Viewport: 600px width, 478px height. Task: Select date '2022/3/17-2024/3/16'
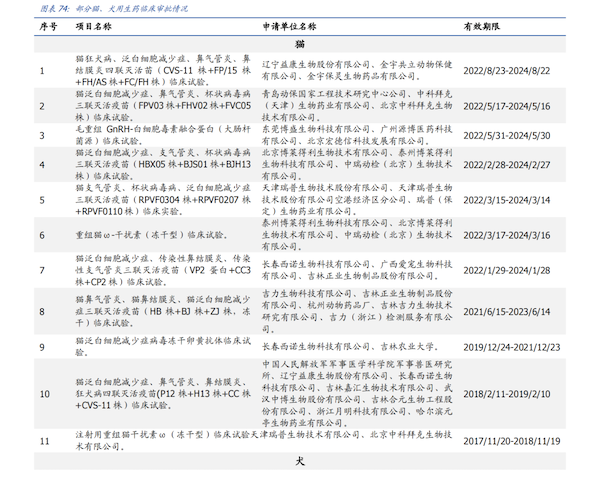coord(507,235)
